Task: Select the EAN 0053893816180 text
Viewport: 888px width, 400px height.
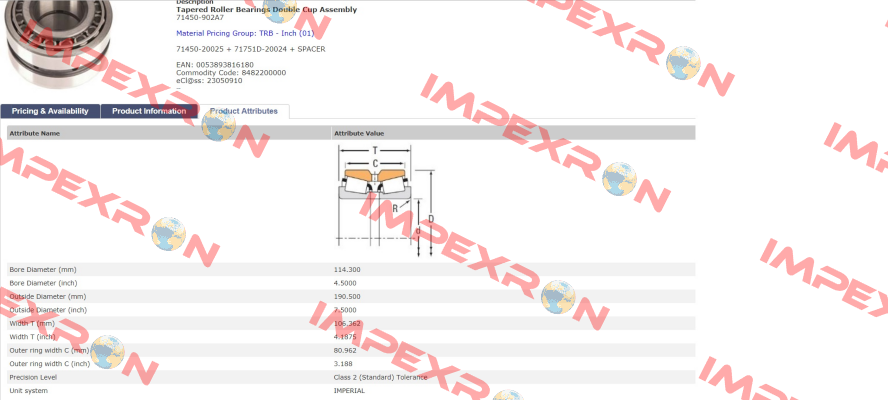Action: coord(215,65)
